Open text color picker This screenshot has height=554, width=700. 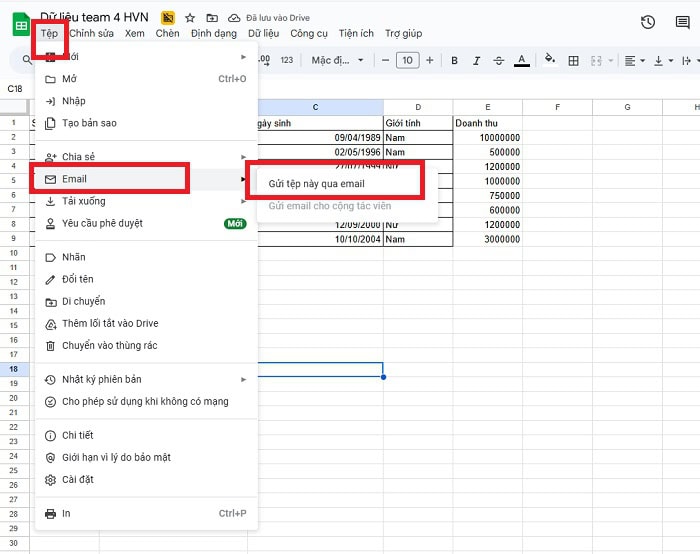click(521, 61)
